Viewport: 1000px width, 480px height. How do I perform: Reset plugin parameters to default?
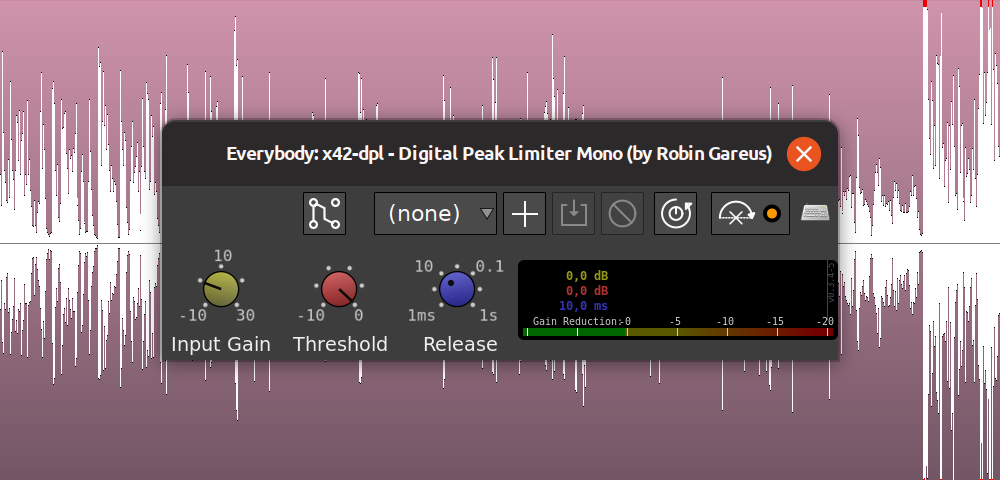click(x=675, y=214)
